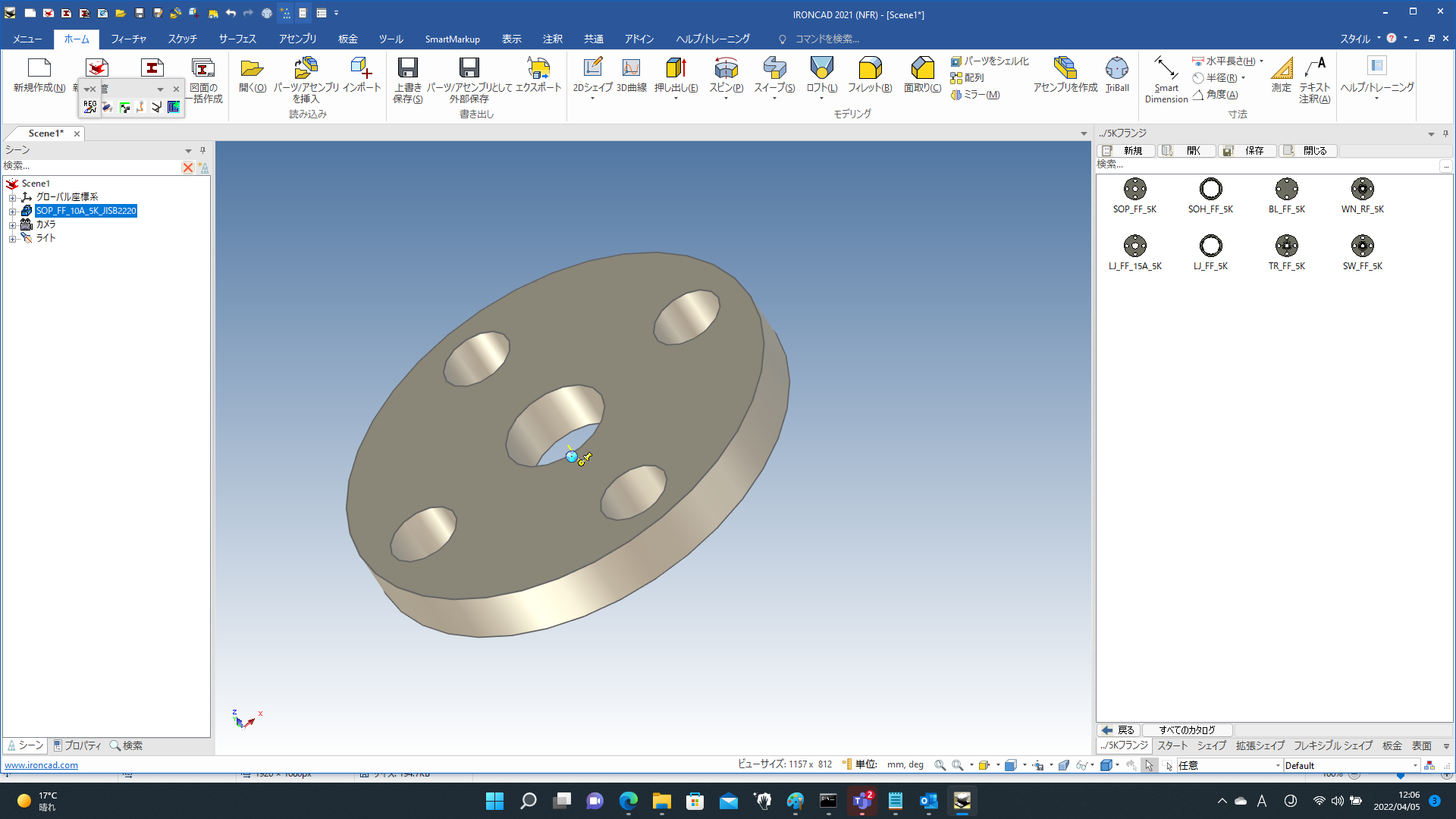Click the Chamfer (面取り) tool icon

coord(922,69)
